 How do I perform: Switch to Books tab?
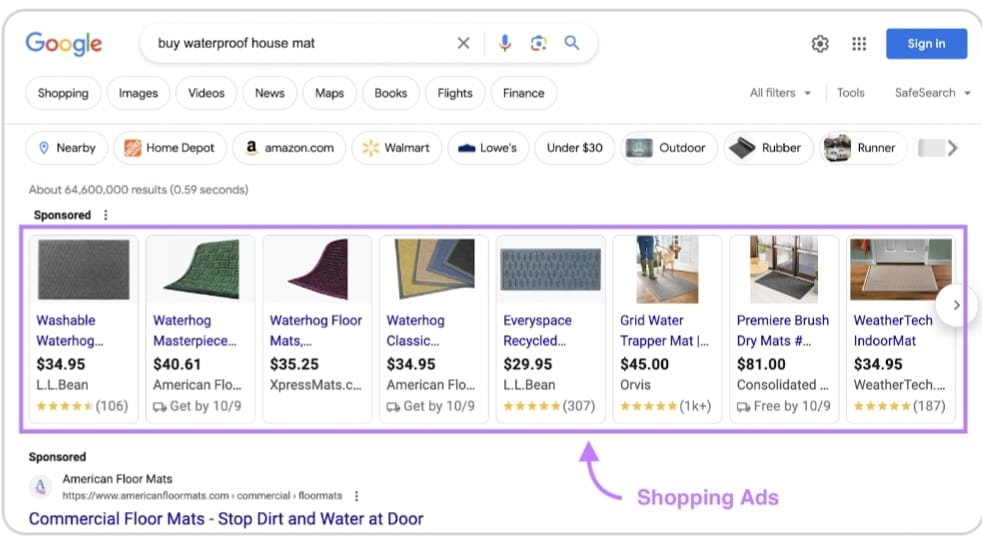[x=391, y=93]
